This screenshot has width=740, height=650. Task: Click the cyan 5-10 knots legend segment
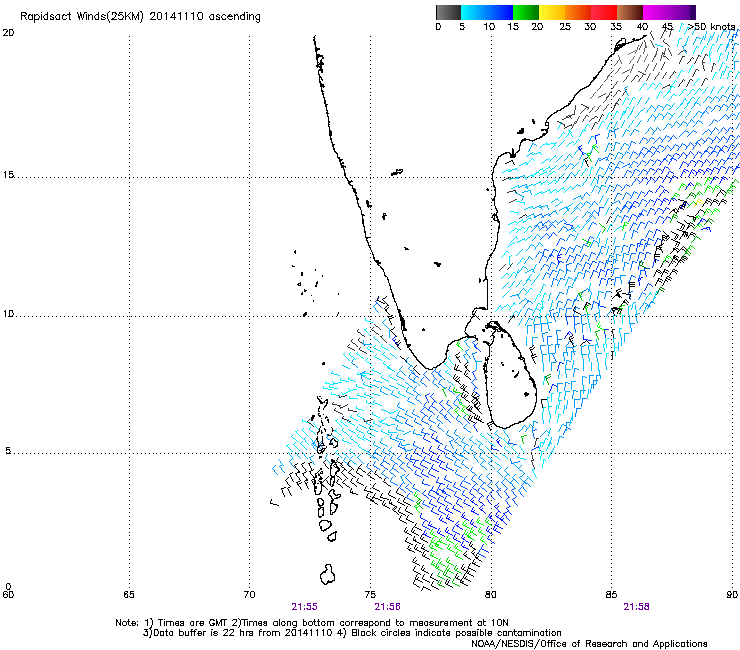[x=474, y=12]
